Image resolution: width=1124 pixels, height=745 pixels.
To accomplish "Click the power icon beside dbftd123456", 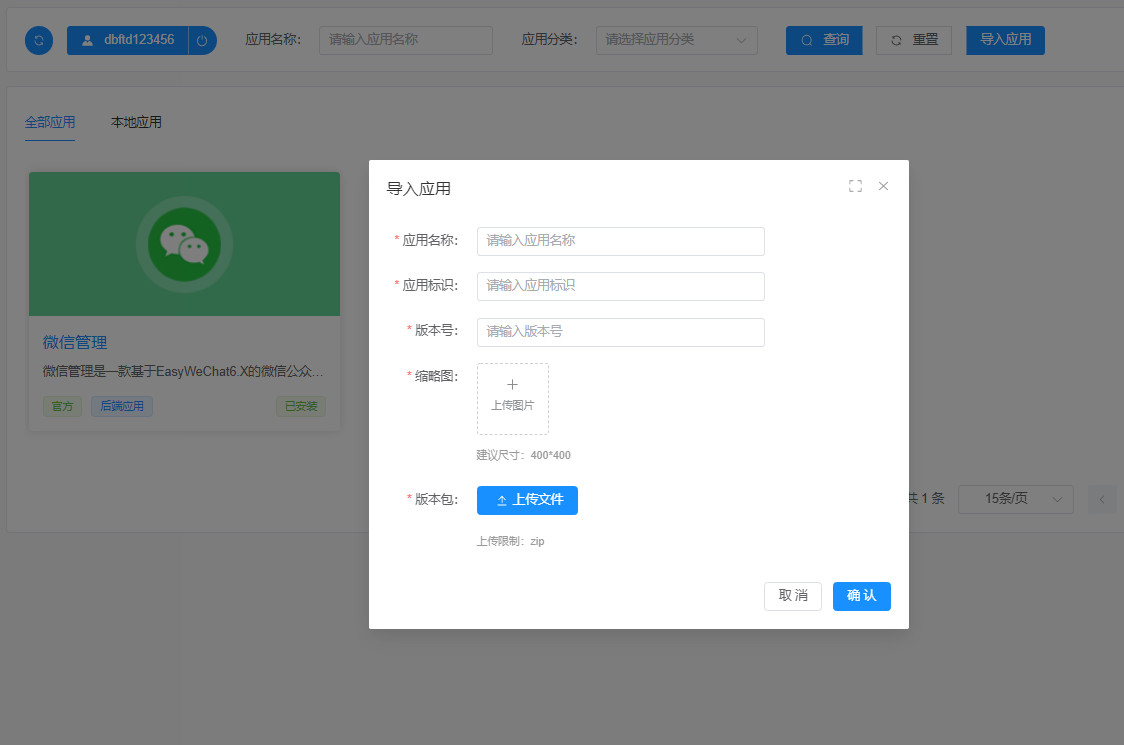I will point(202,40).
